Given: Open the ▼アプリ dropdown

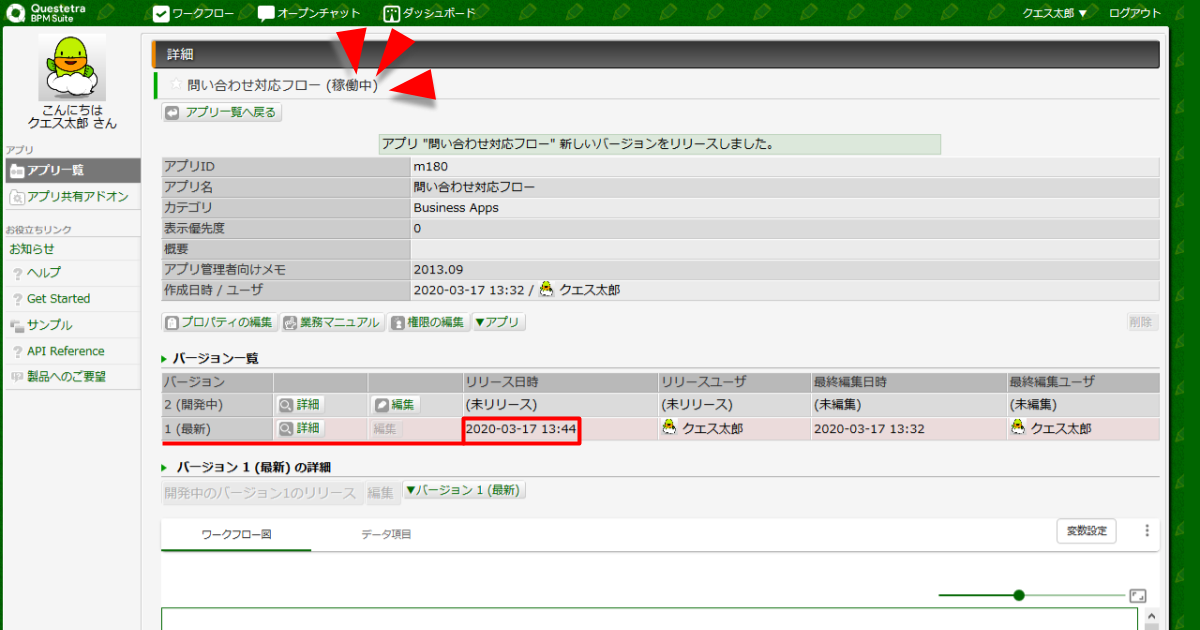Looking at the screenshot, I should (498, 323).
